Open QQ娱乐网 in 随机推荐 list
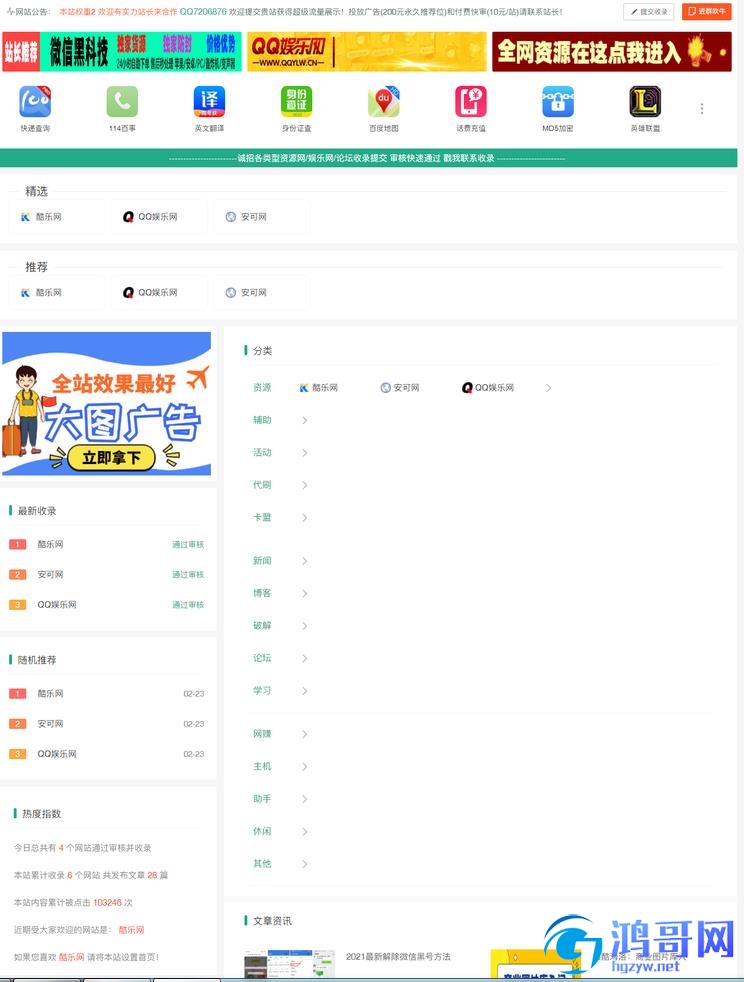The height and width of the screenshot is (982, 744). point(57,753)
